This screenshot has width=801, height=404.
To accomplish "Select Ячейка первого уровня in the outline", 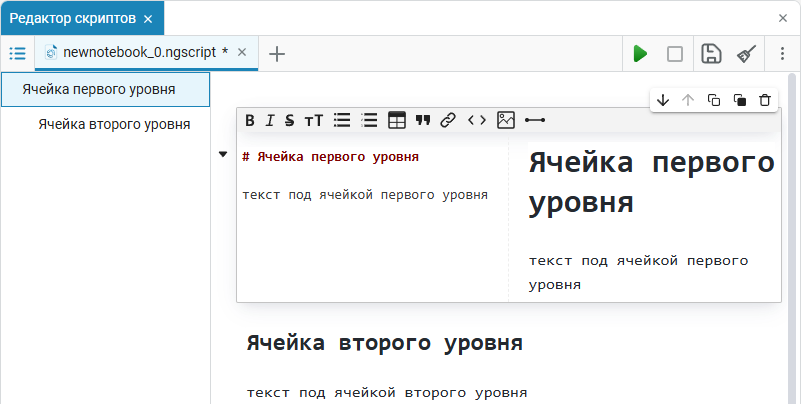I will [105, 89].
